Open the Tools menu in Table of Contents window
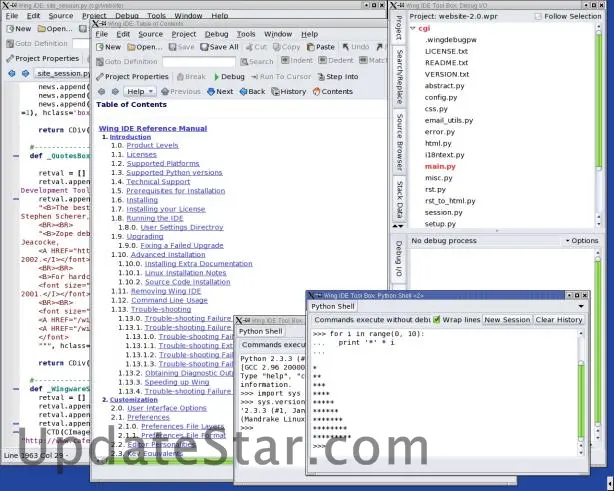The image size is (614, 491). 246,34
